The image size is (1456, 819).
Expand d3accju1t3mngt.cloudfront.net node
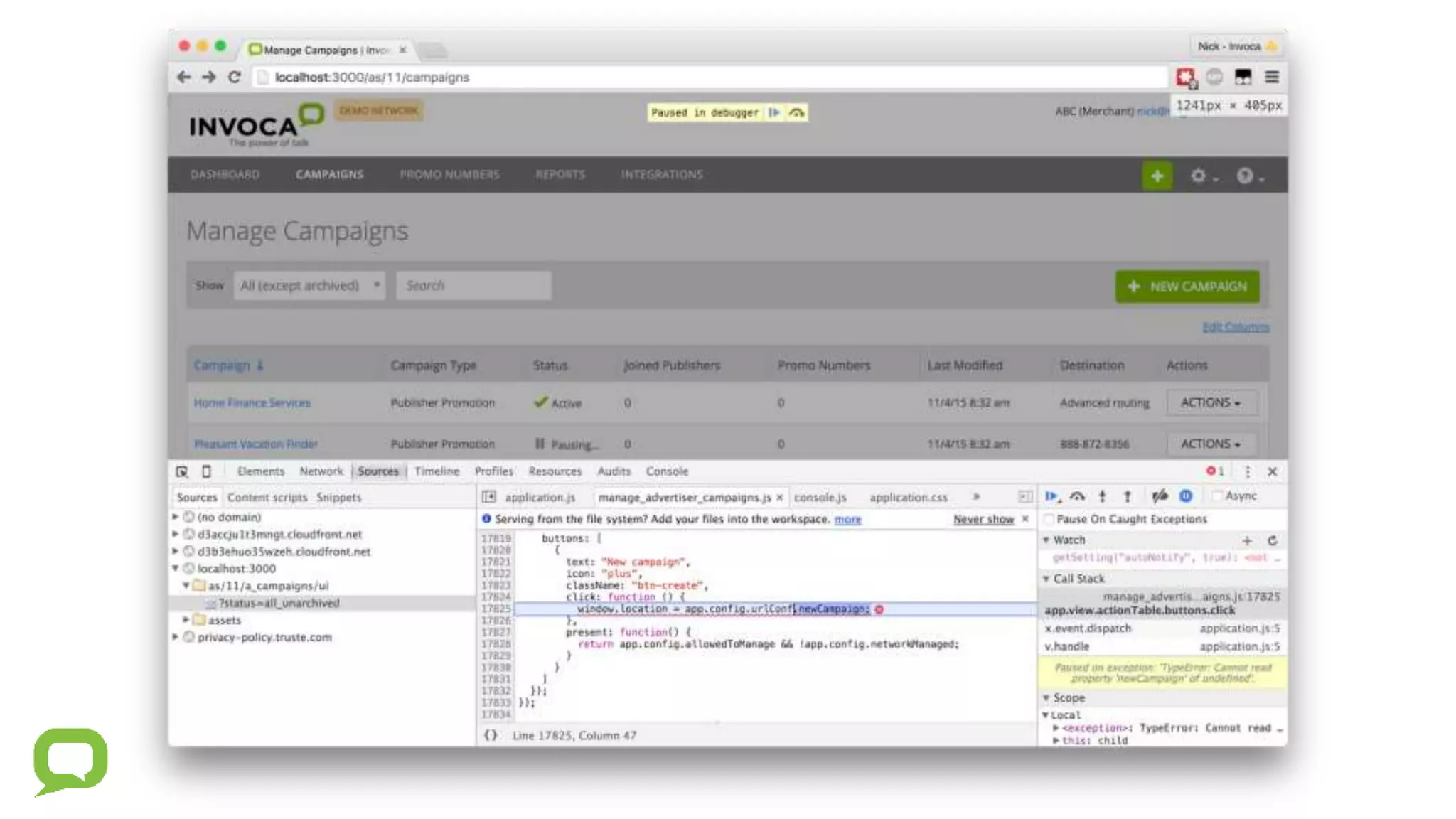click(175, 534)
